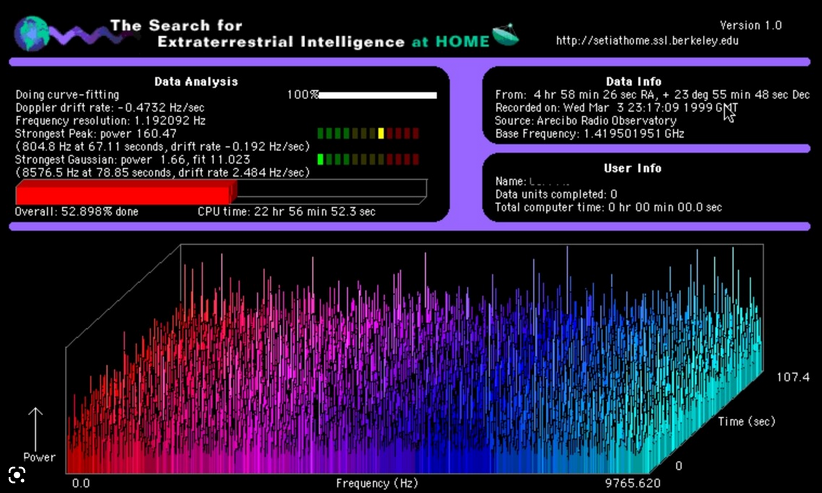
Task: Click 'Strongest Gaussian: power 1.66' text
Action: coord(132,159)
